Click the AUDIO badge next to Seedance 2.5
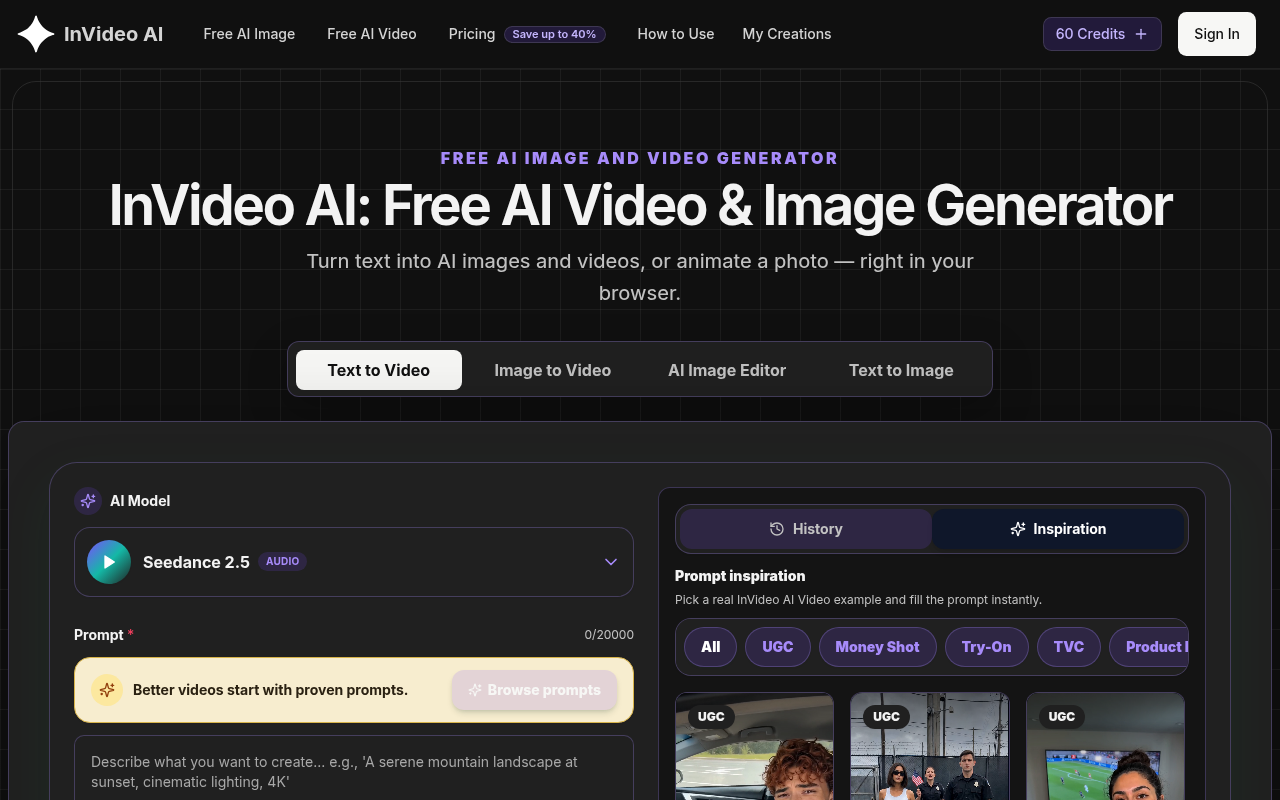The image size is (1280, 800). coord(282,562)
